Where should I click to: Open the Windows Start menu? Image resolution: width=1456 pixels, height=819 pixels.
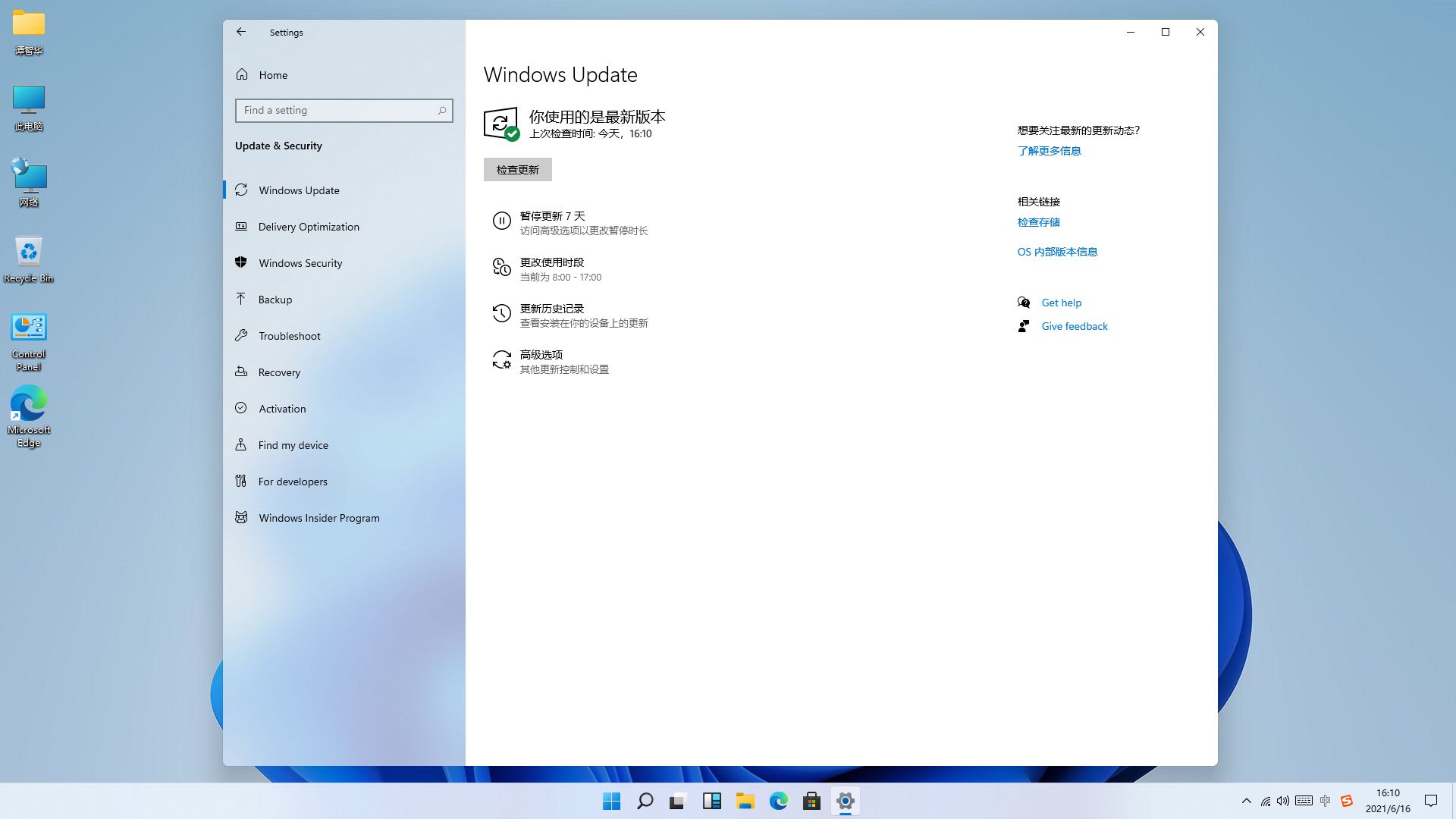click(611, 801)
